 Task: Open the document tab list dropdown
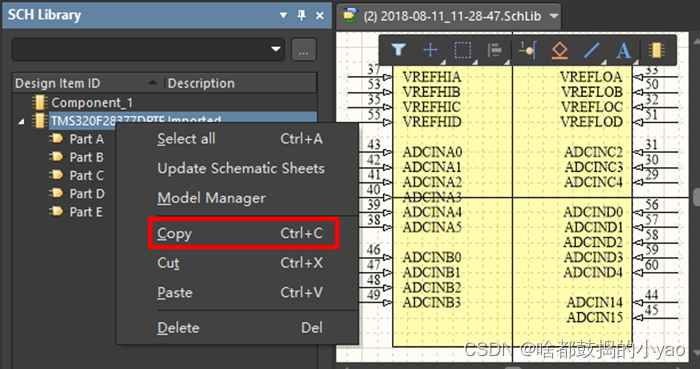coord(554,16)
